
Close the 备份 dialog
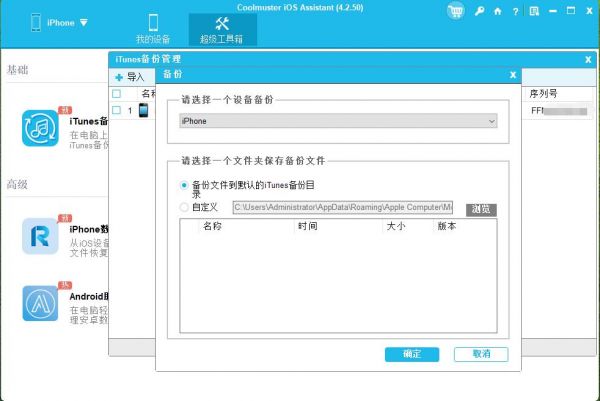(x=513, y=75)
